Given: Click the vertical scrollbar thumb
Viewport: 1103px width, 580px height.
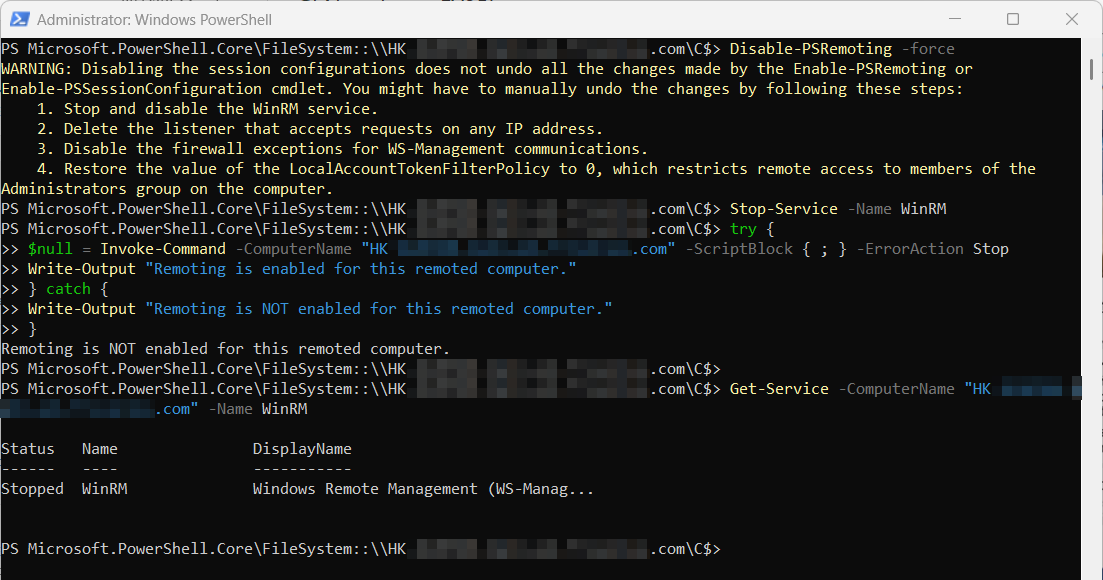Looking at the screenshot, I should pyautogui.click(x=1092, y=68).
